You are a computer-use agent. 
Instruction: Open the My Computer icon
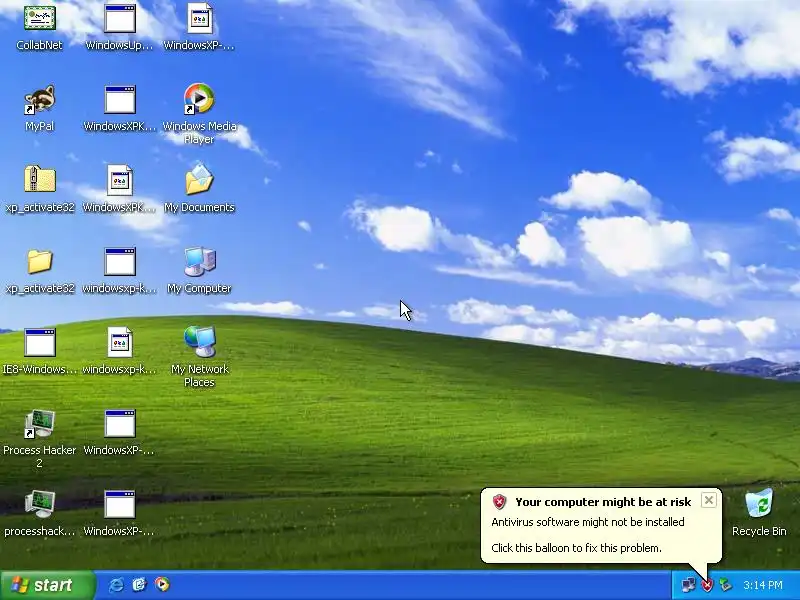pyautogui.click(x=200, y=262)
